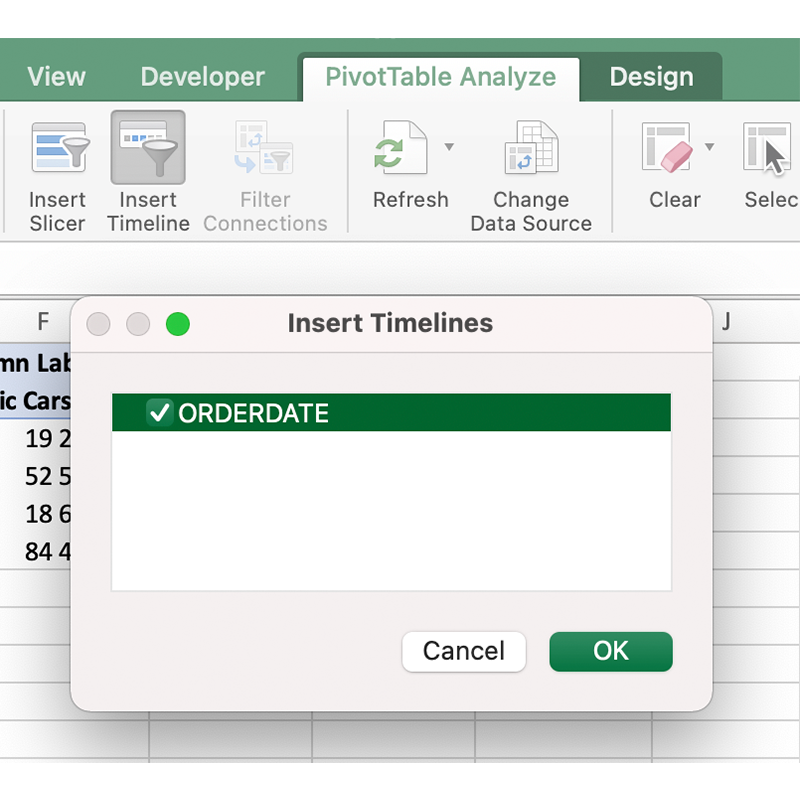This screenshot has width=800, height=800.
Task: Open the Clear dropdown arrow
Action: (709, 147)
